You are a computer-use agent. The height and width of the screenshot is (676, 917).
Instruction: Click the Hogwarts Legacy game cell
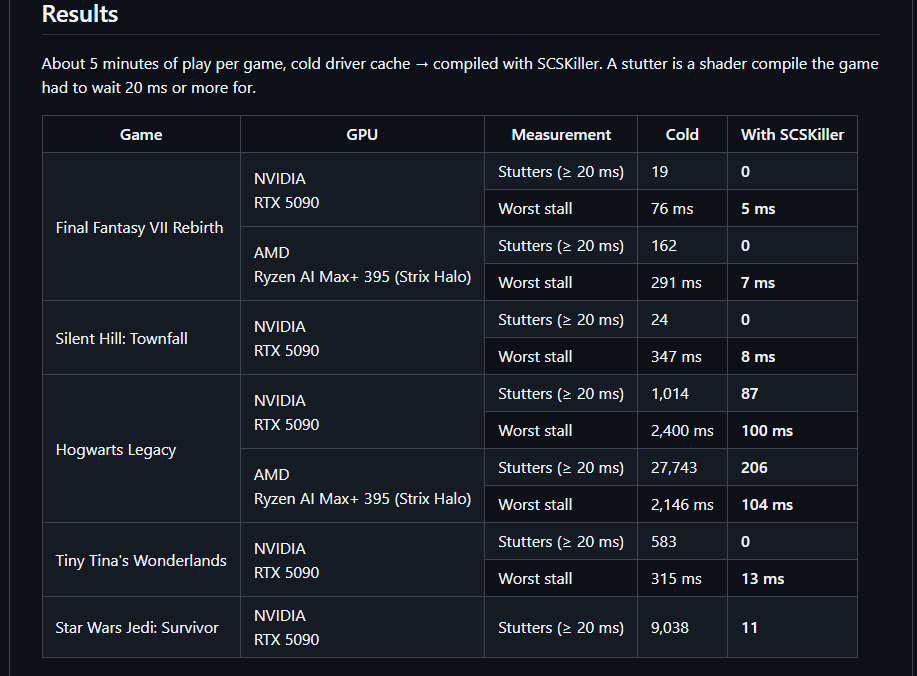(x=141, y=449)
